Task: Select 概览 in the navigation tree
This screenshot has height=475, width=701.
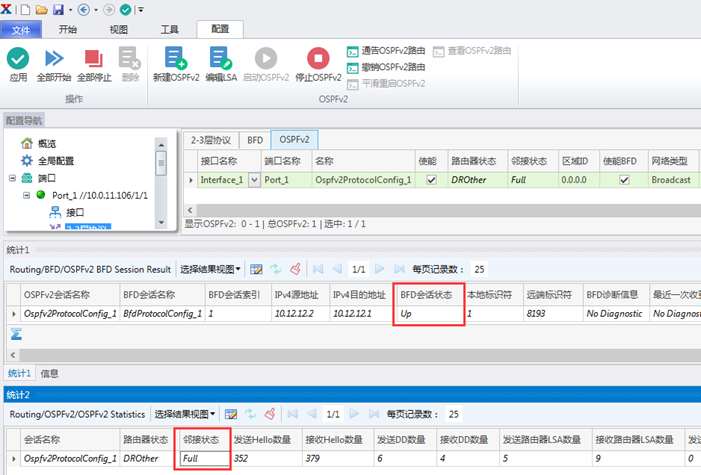Action: (x=46, y=144)
